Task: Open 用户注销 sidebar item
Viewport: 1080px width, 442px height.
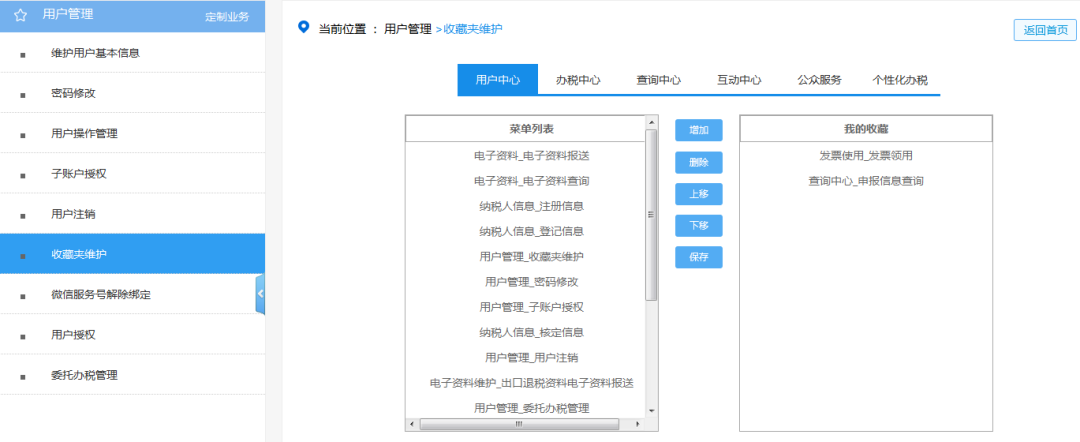Action: point(132,213)
